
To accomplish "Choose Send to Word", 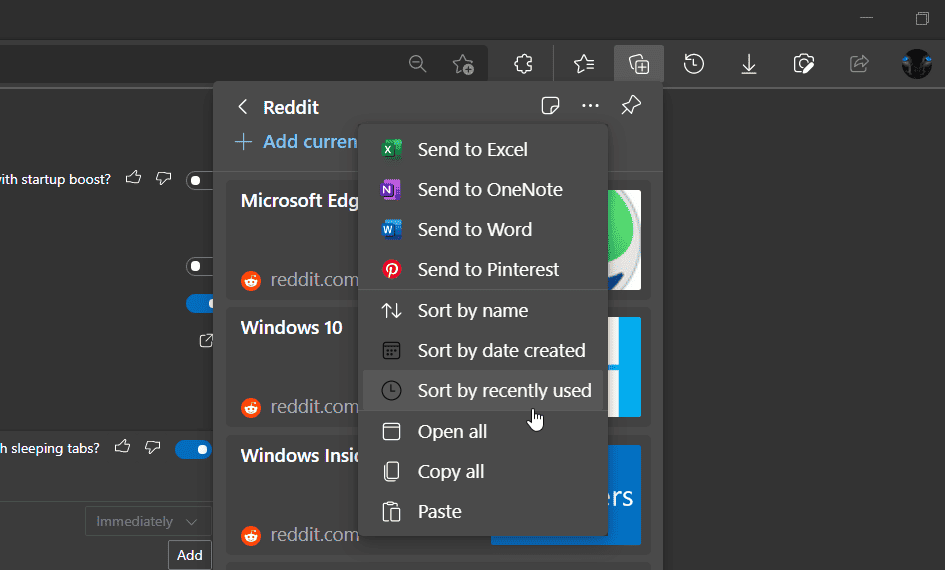I will coord(483,230).
